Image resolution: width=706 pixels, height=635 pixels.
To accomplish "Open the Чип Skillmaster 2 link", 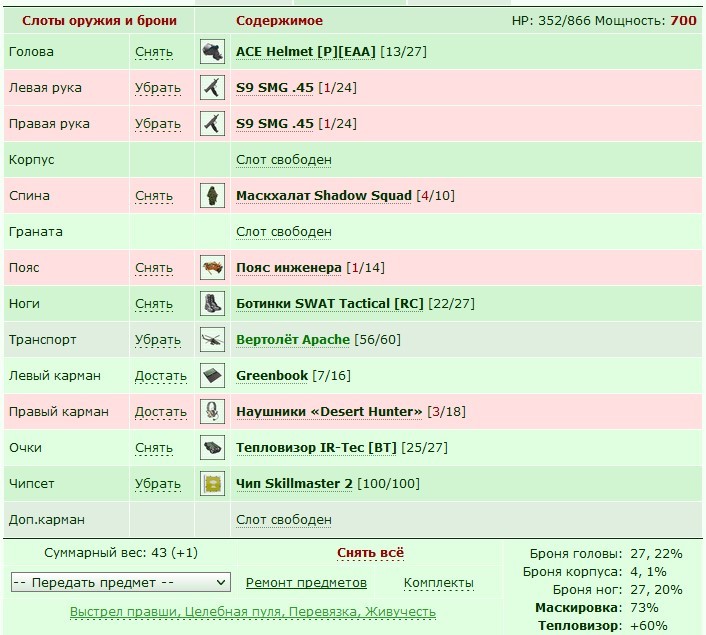I will 294,484.
